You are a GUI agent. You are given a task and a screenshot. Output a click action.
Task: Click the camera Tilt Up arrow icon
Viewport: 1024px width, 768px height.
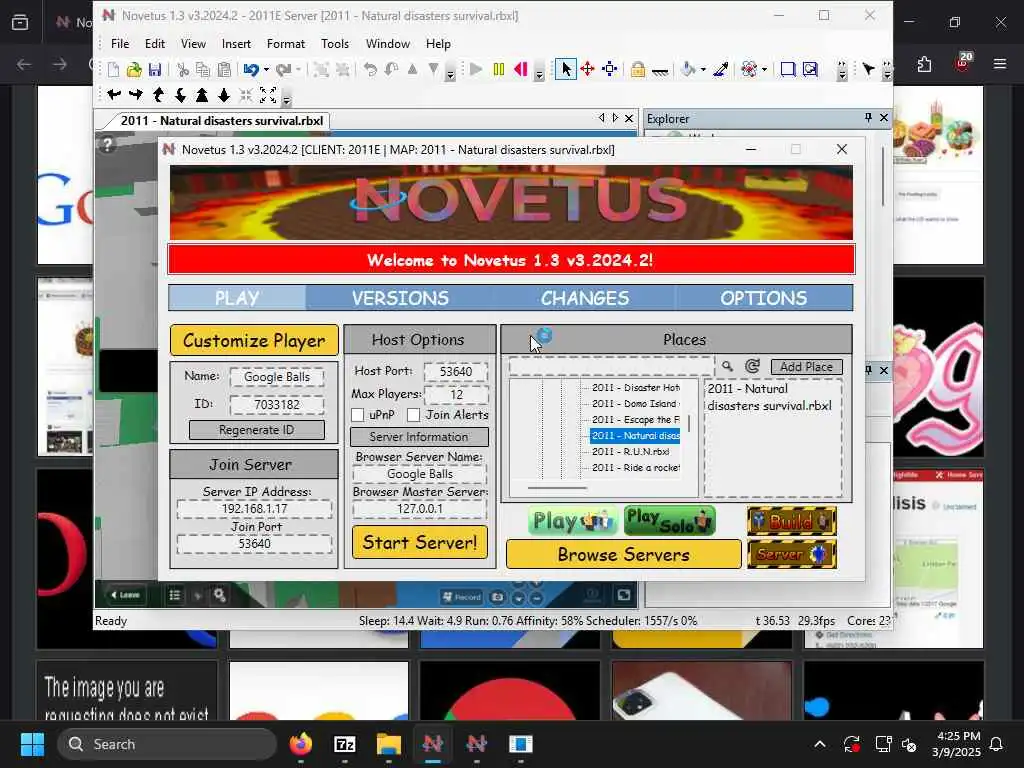pos(158,95)
